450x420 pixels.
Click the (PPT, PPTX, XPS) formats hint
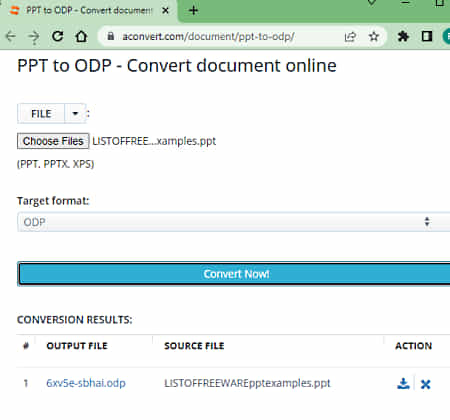click(56, 164)
